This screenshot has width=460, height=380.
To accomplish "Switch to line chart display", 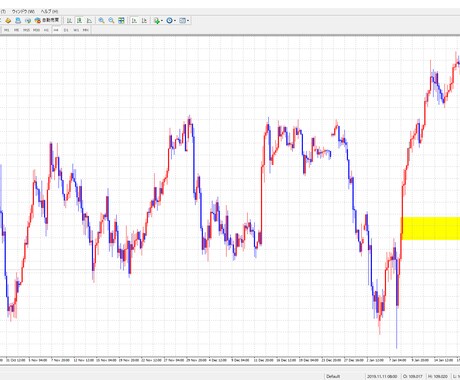I will [89, 21].
